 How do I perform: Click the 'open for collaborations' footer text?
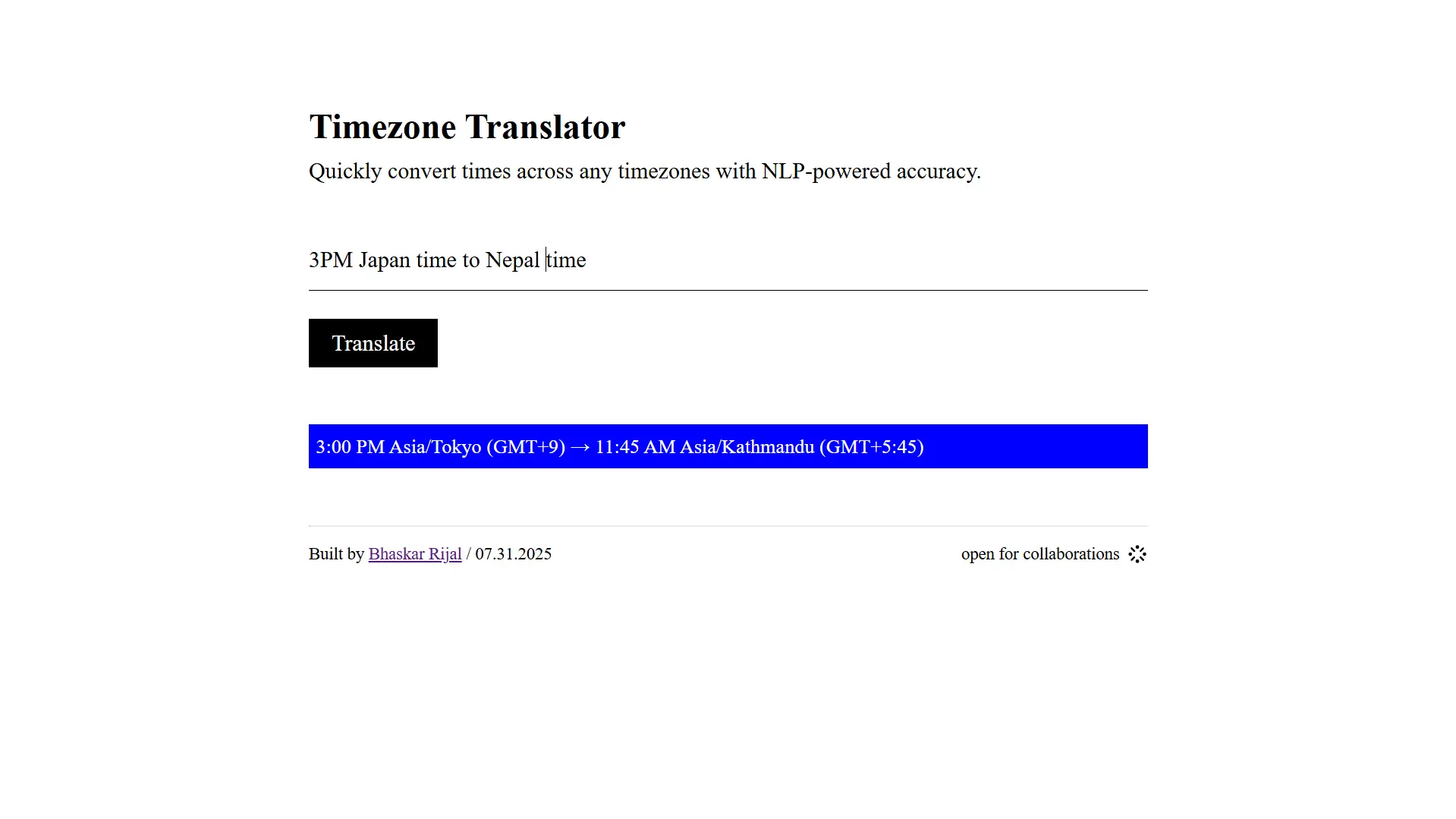coord(1039,554)
